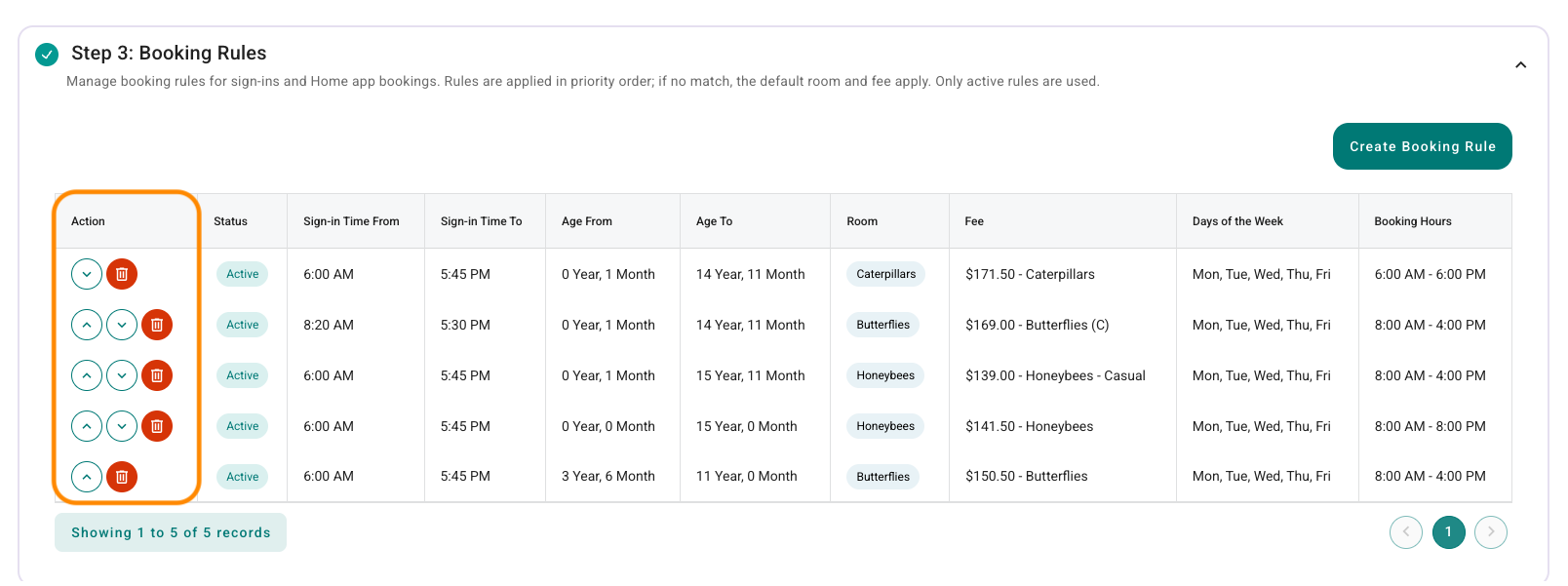Click the fee $169.00 - Butterflies (C)
Screen dimensions: 1568x586
click(x=1038, y=325)
